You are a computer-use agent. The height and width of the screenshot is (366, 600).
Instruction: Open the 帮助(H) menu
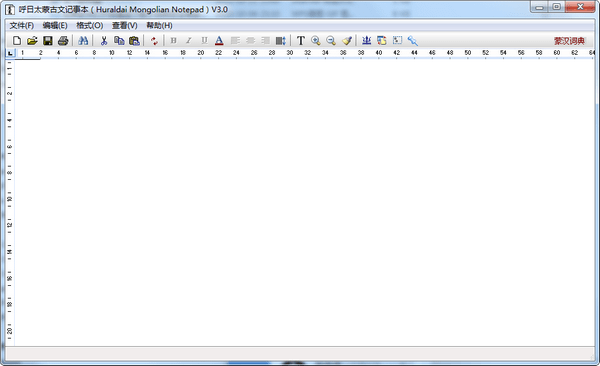coord(160,26)
